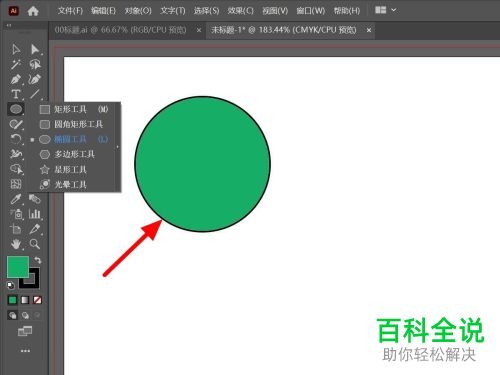
Task: Select the Rotate tool
Action: click(16, 139)
